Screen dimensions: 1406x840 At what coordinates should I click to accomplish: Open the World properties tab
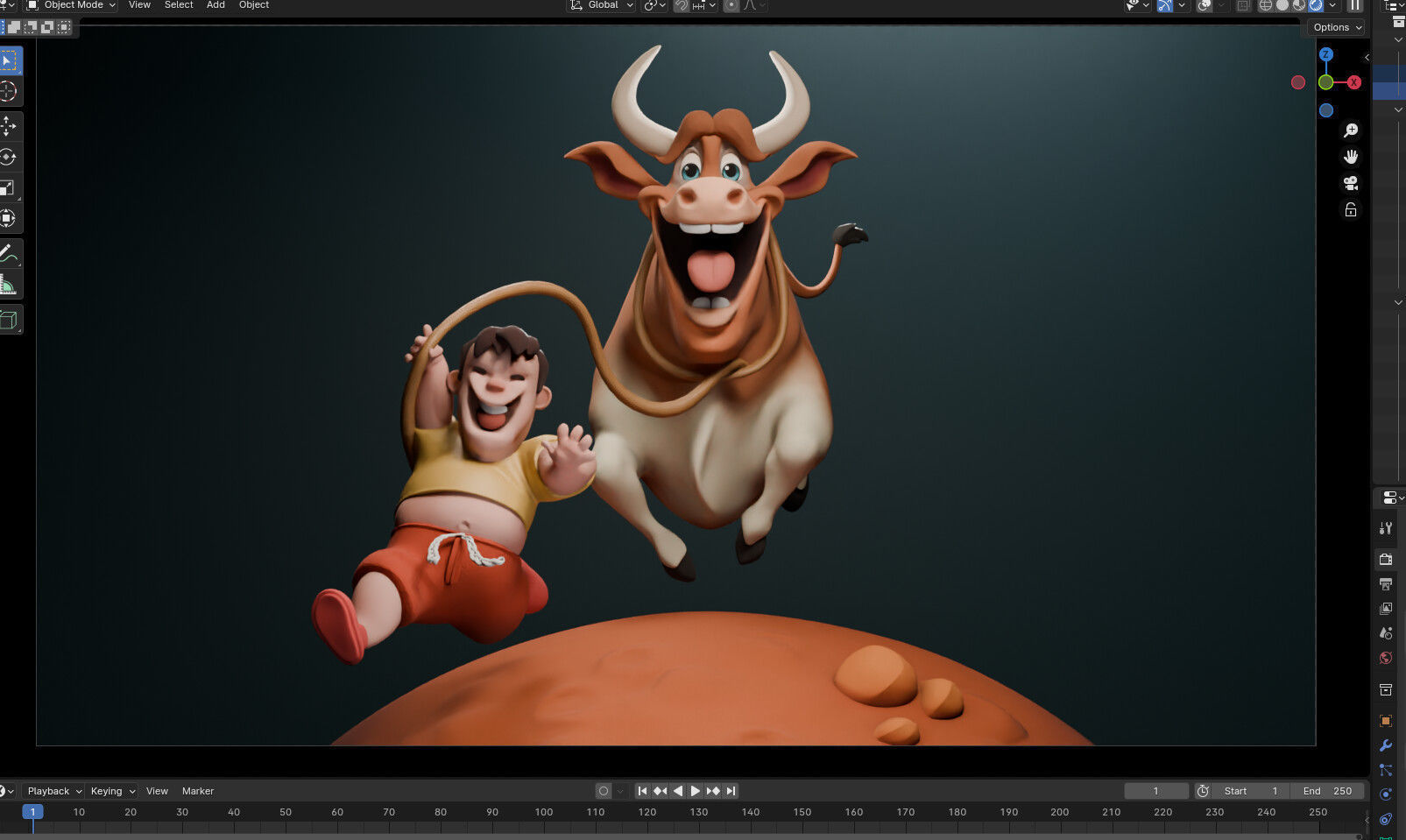pyautogui.click(x=1386, y=658)
